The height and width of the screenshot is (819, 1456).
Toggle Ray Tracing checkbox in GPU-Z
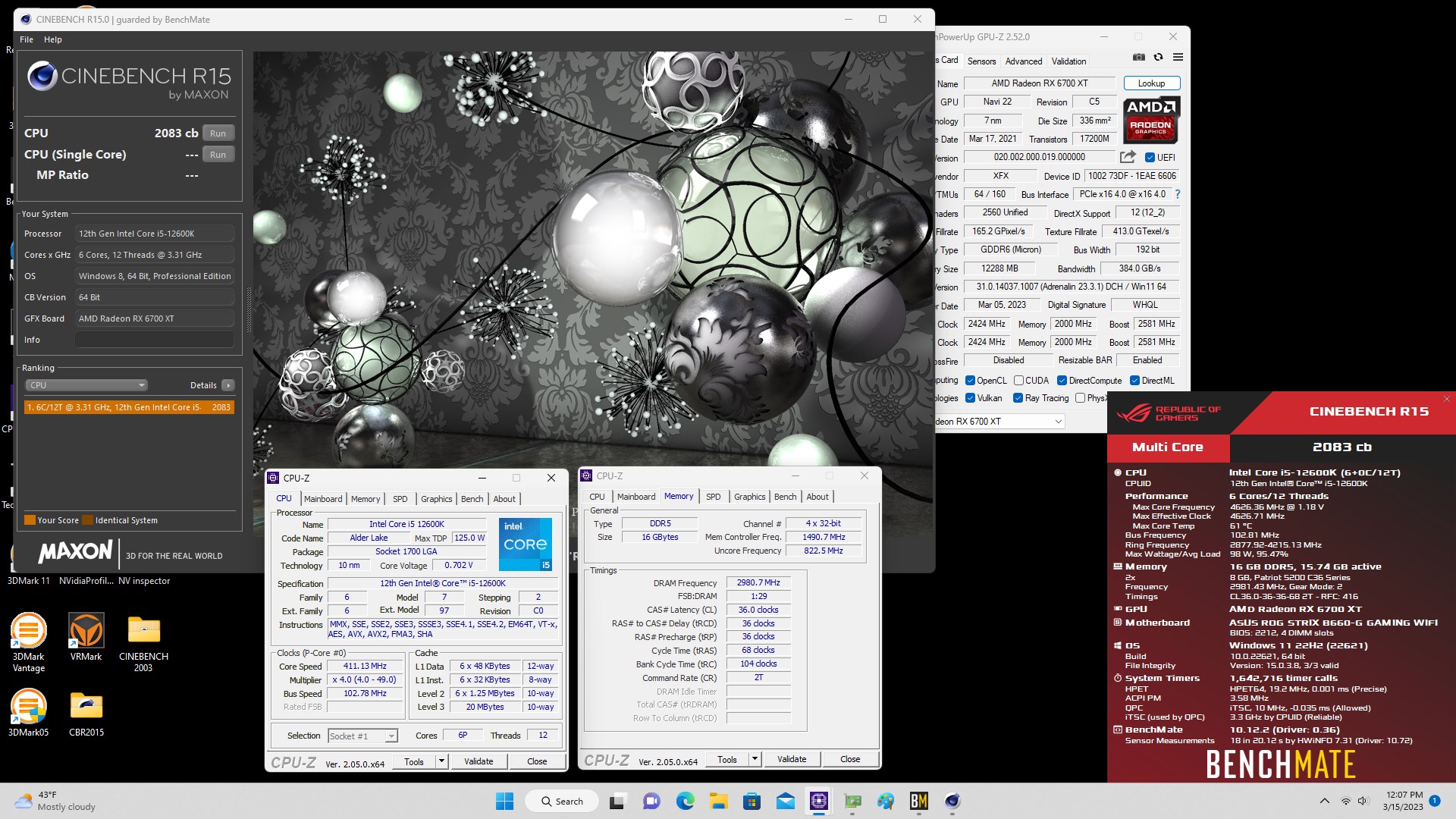click(1018, 398)
